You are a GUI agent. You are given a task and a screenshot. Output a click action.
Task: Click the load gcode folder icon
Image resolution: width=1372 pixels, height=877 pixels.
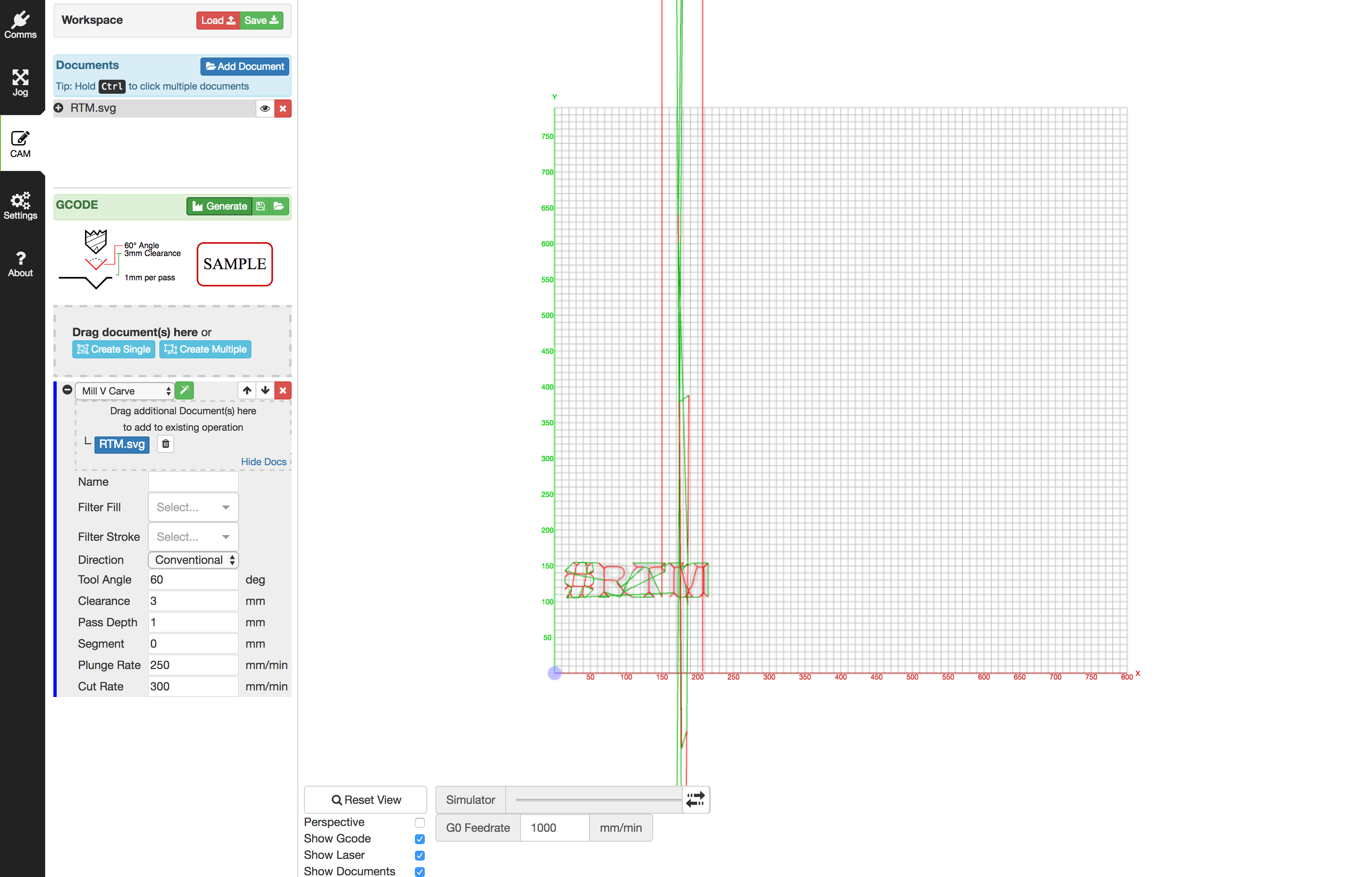coord(279,206)
